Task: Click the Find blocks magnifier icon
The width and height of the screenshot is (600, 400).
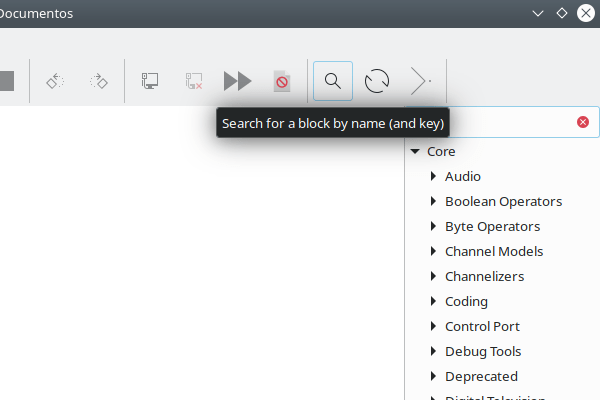Action: pos(333,81)
